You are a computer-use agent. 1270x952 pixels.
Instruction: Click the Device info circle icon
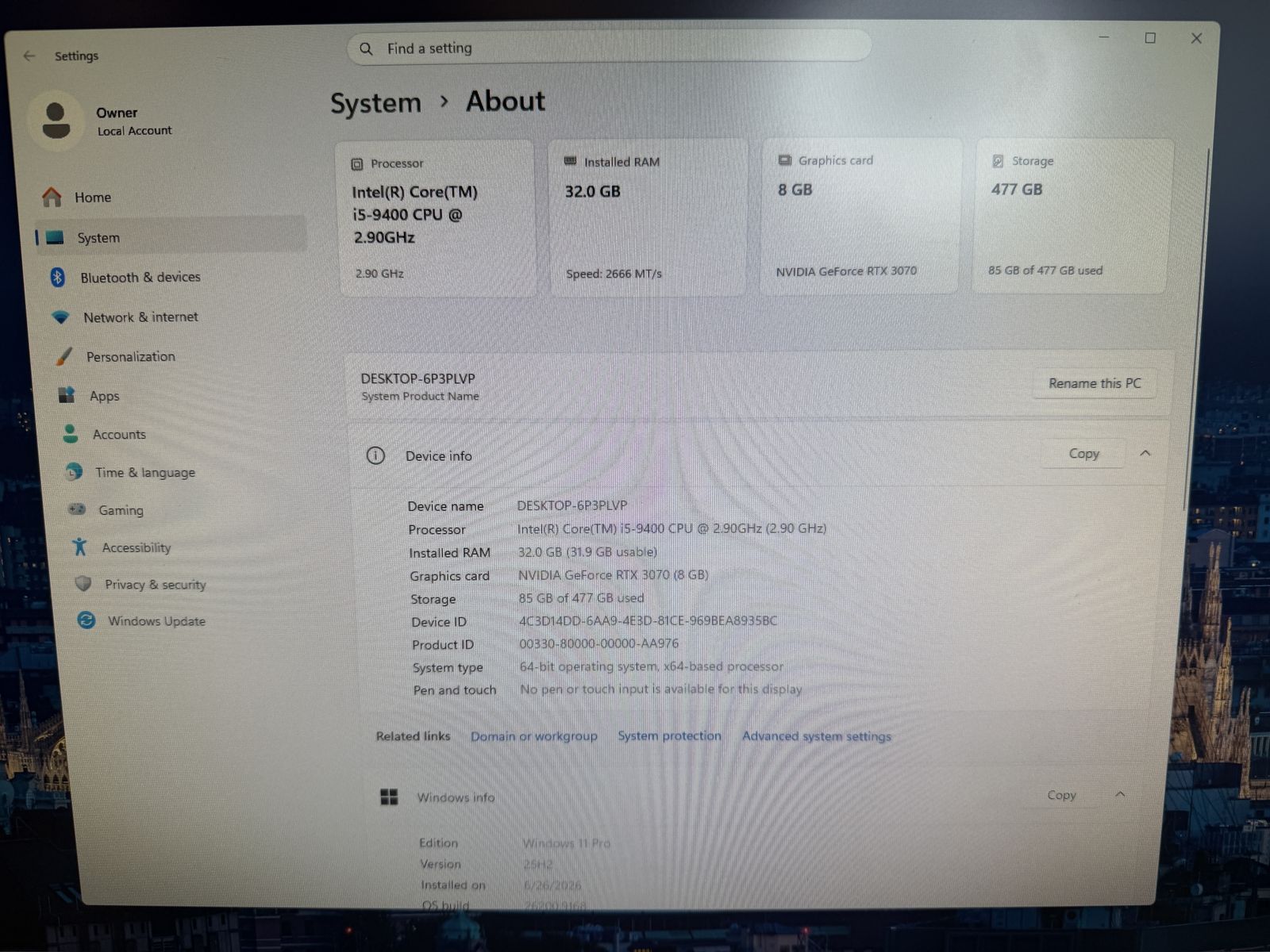tap(375, 455)
